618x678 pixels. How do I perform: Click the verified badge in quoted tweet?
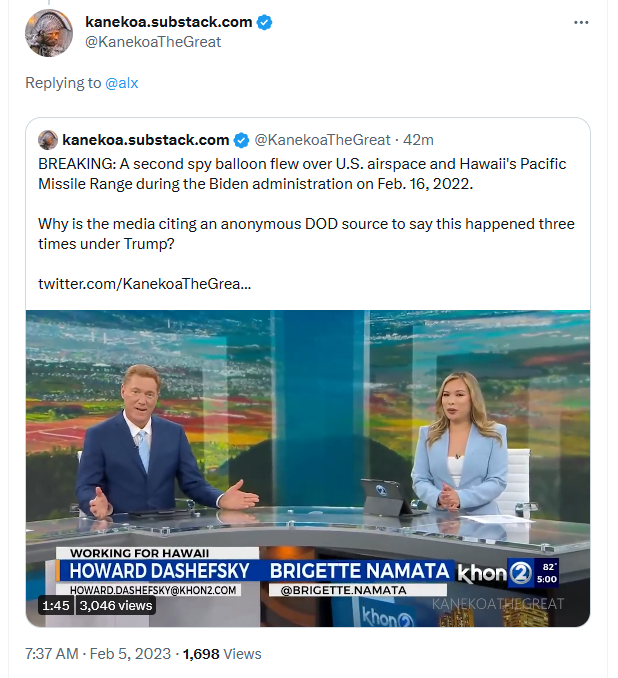coord(241,141)
